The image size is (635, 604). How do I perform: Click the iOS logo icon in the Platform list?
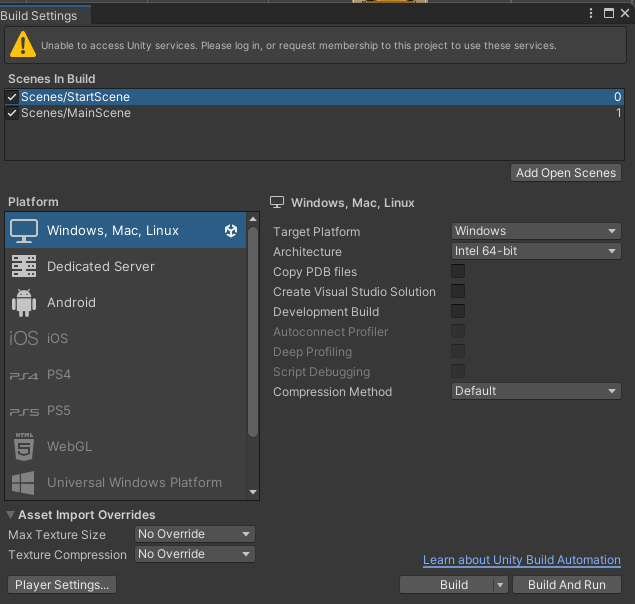24,338
